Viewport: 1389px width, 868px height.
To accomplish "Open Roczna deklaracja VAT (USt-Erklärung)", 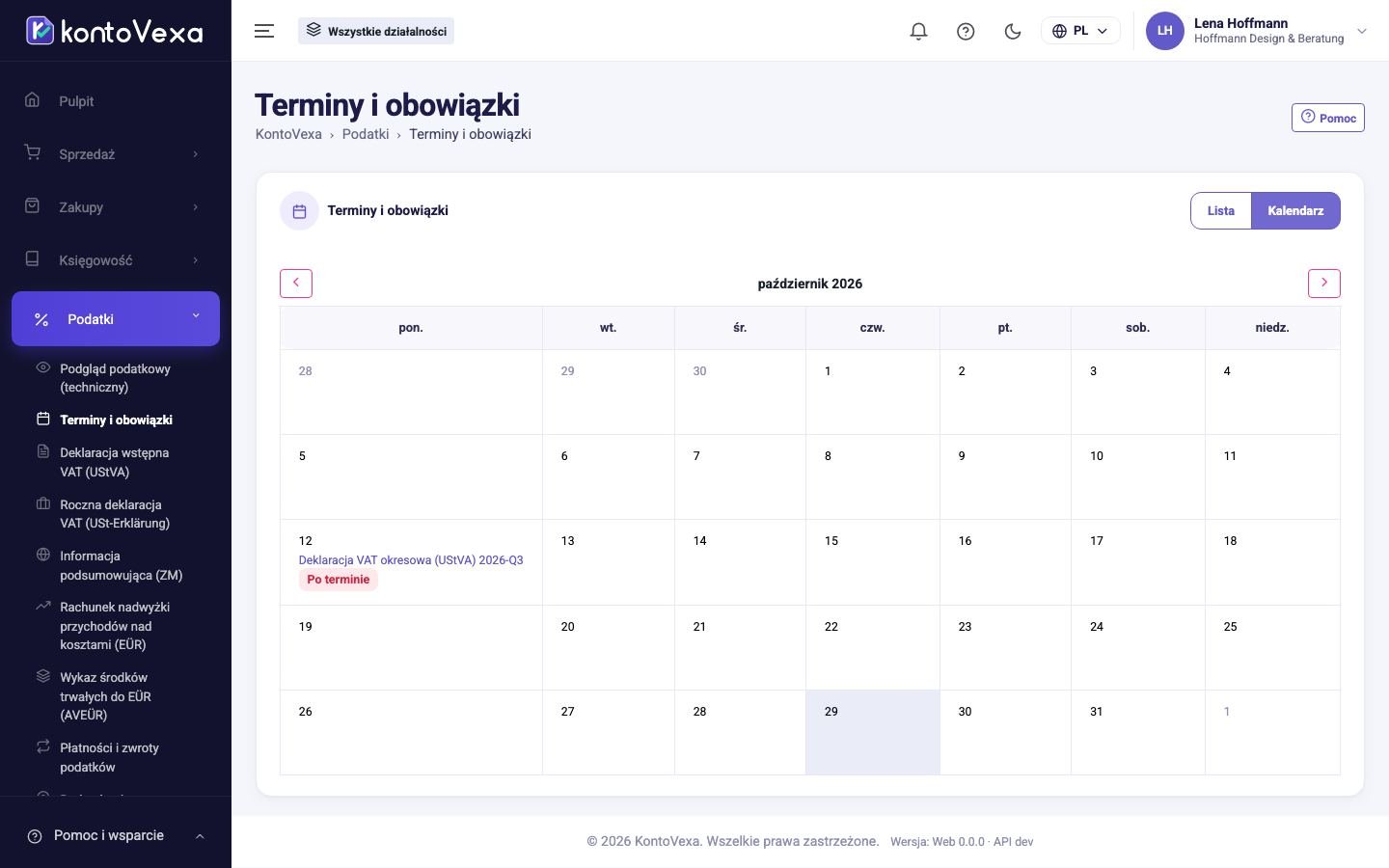I will pos(115,514).
